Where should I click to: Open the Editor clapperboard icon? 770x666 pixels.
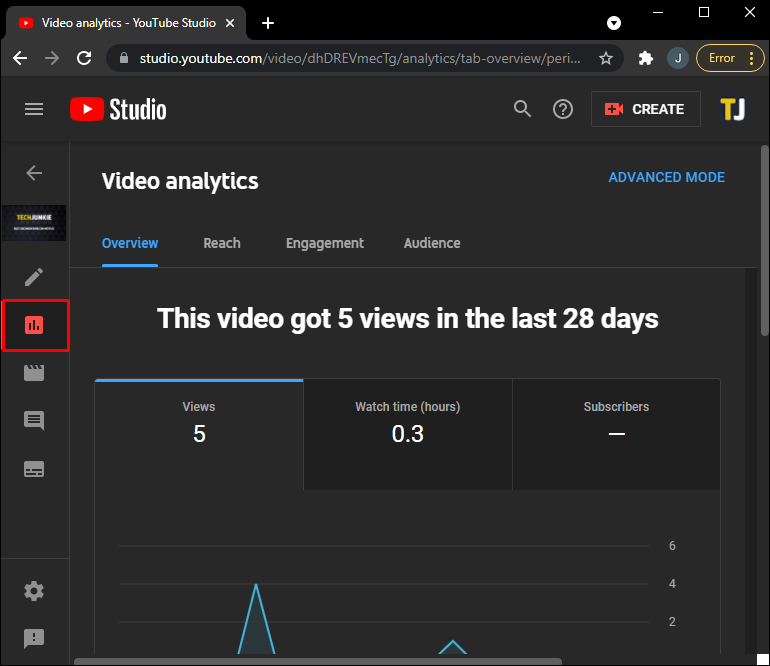click(x=34, y=373)
